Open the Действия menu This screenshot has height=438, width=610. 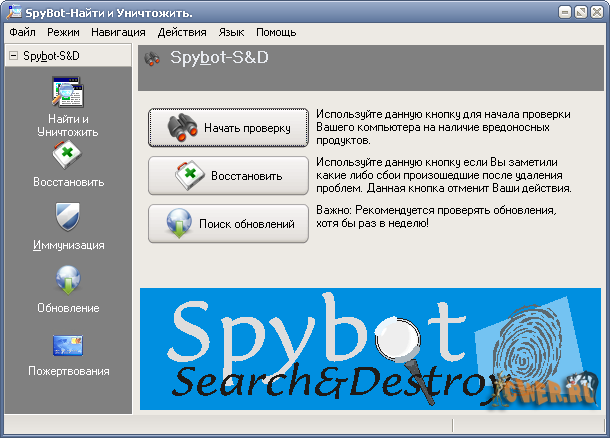(x=182, y=32)
